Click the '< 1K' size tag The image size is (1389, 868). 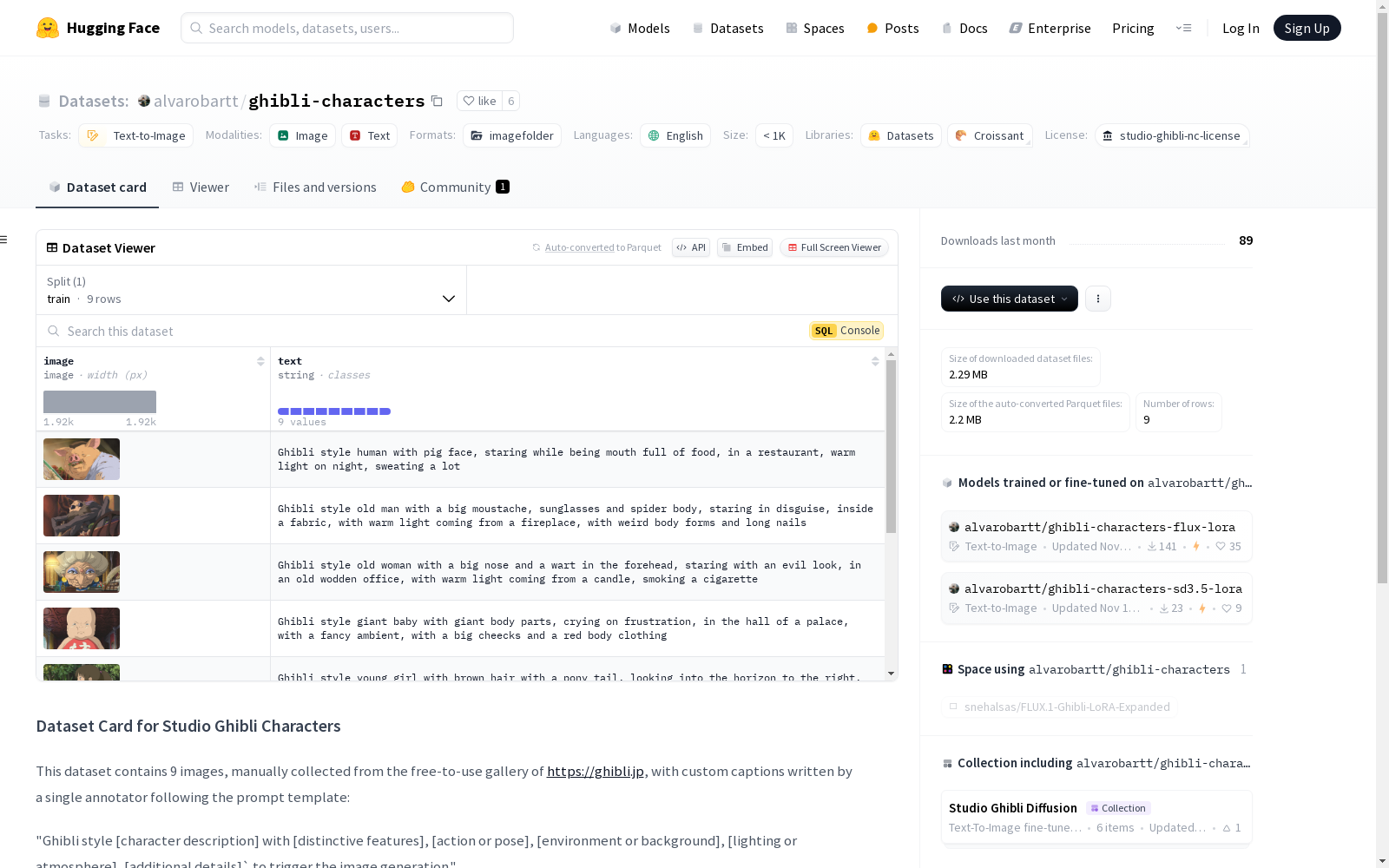click(x=774, y=135)
